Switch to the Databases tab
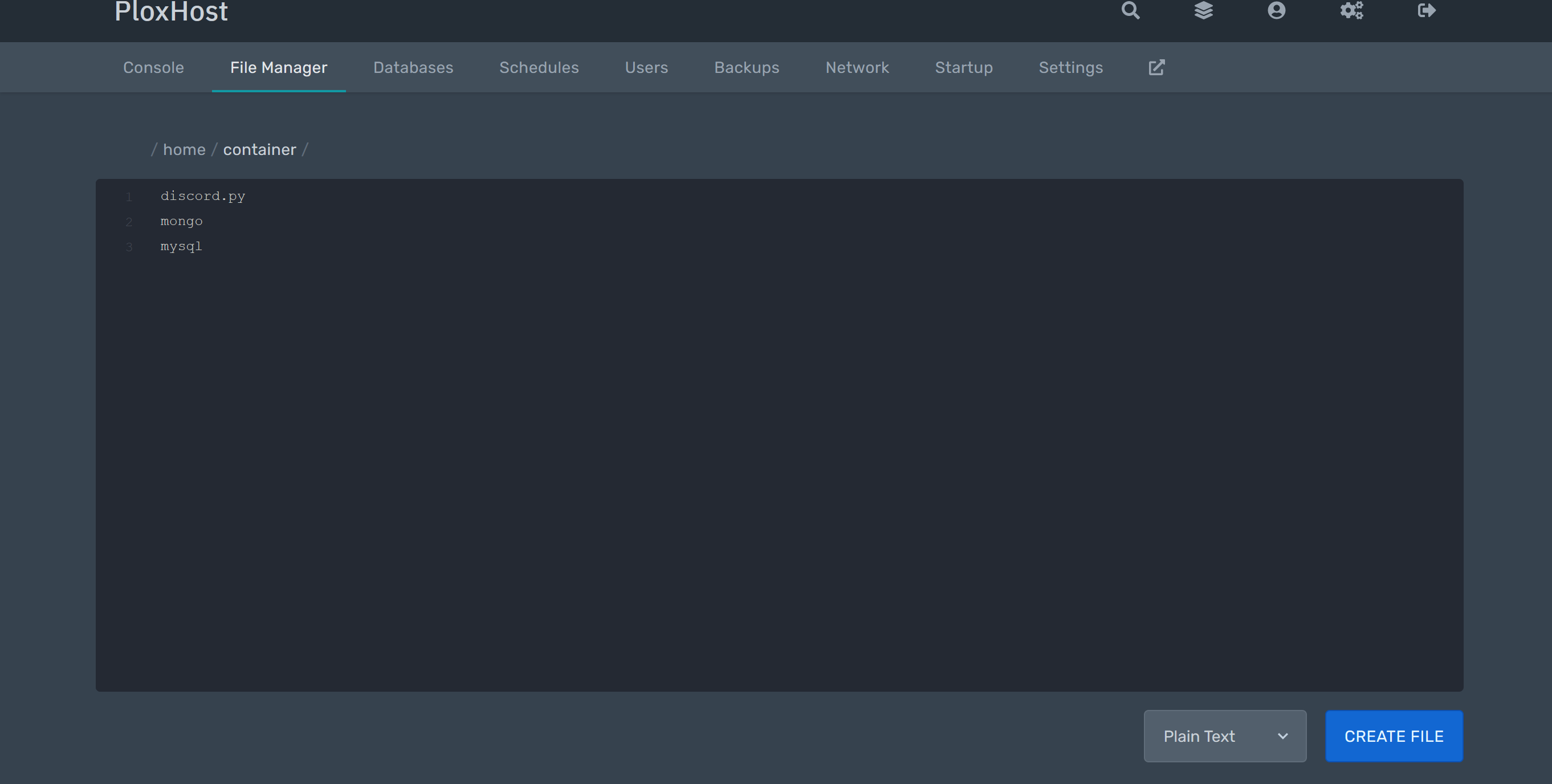This screenshot has height=784, width=1552. pyautogui.click(x=412, y=67)
